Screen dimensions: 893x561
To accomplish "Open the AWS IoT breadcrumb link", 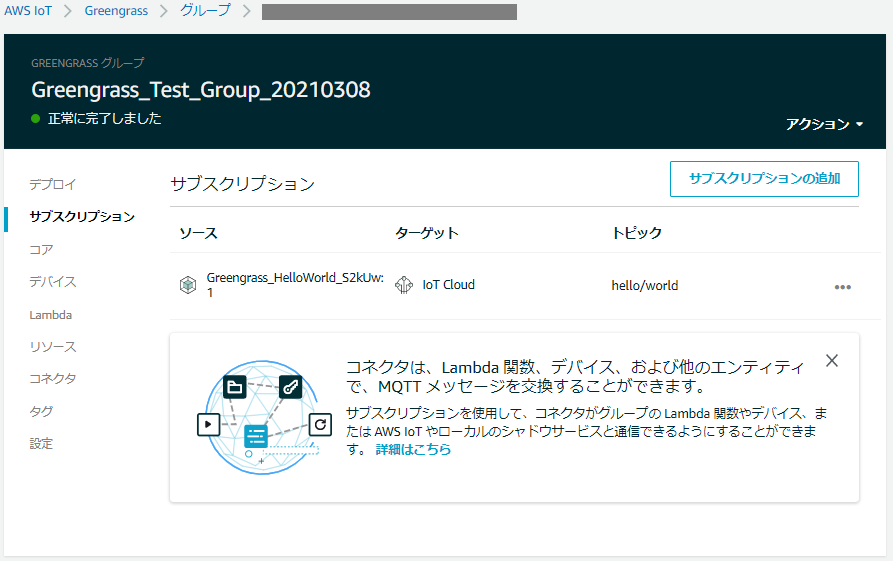I will click(28, 11).
